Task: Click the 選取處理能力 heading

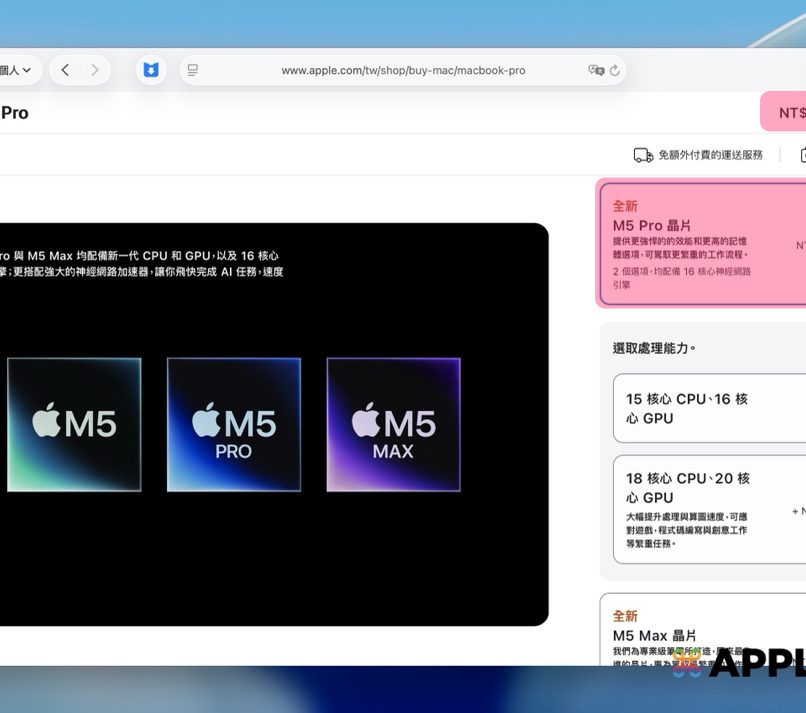Action: coord(654,348)
